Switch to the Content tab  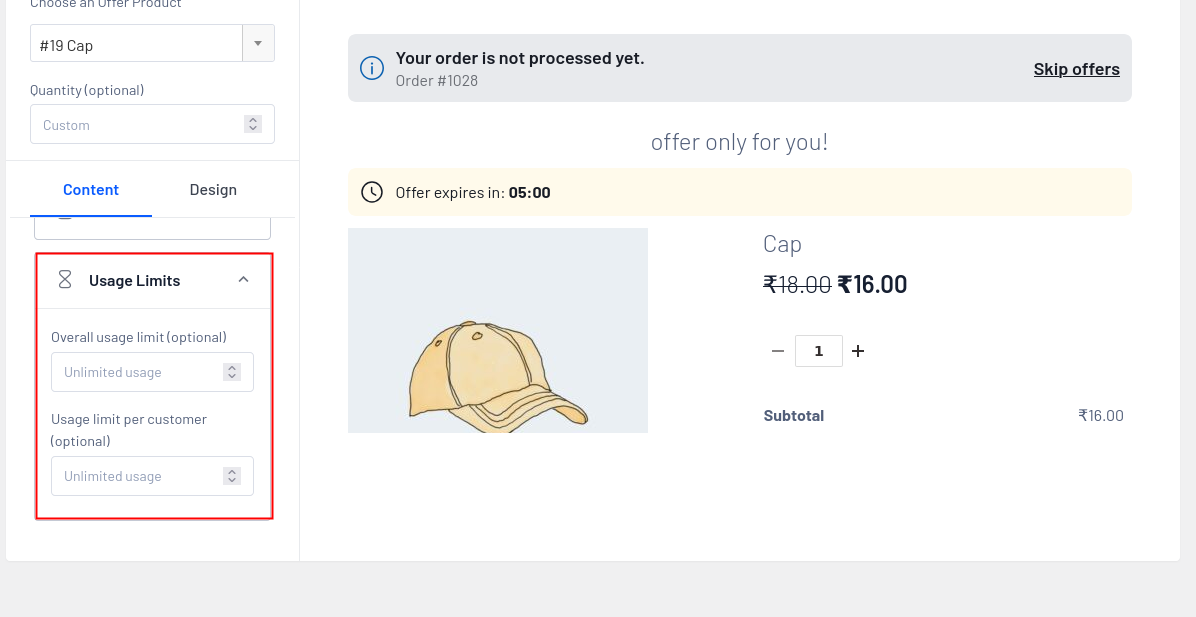[91, 190]
